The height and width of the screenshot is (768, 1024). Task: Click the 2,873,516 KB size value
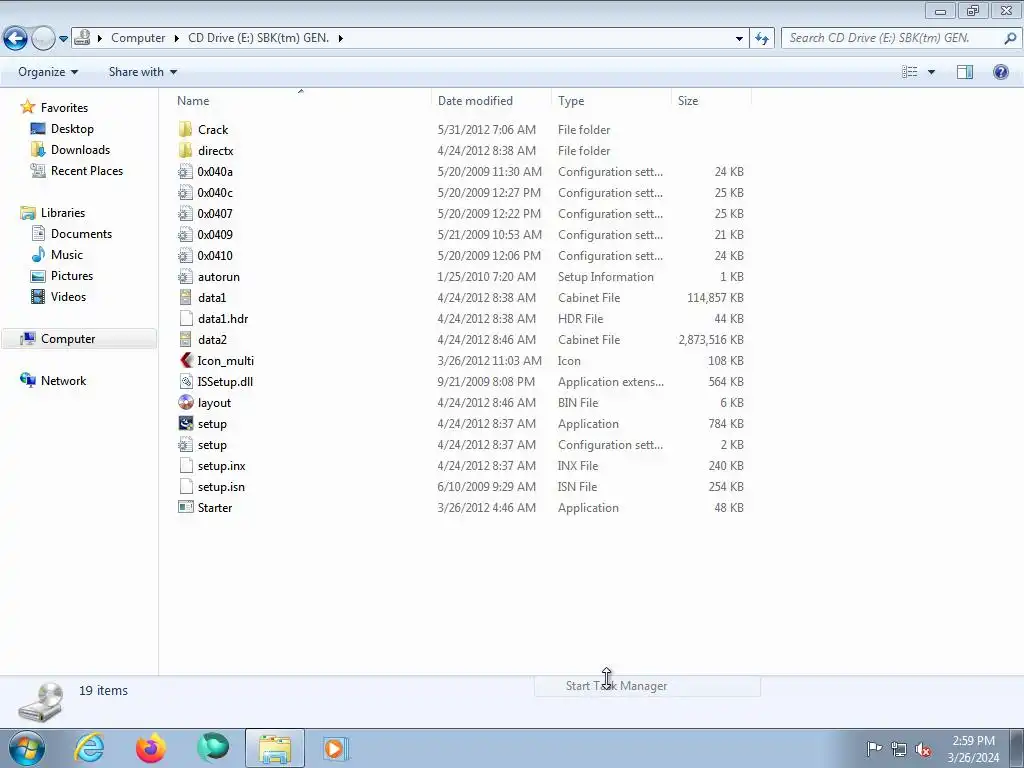pyautogui.click(x=711, y=340)
